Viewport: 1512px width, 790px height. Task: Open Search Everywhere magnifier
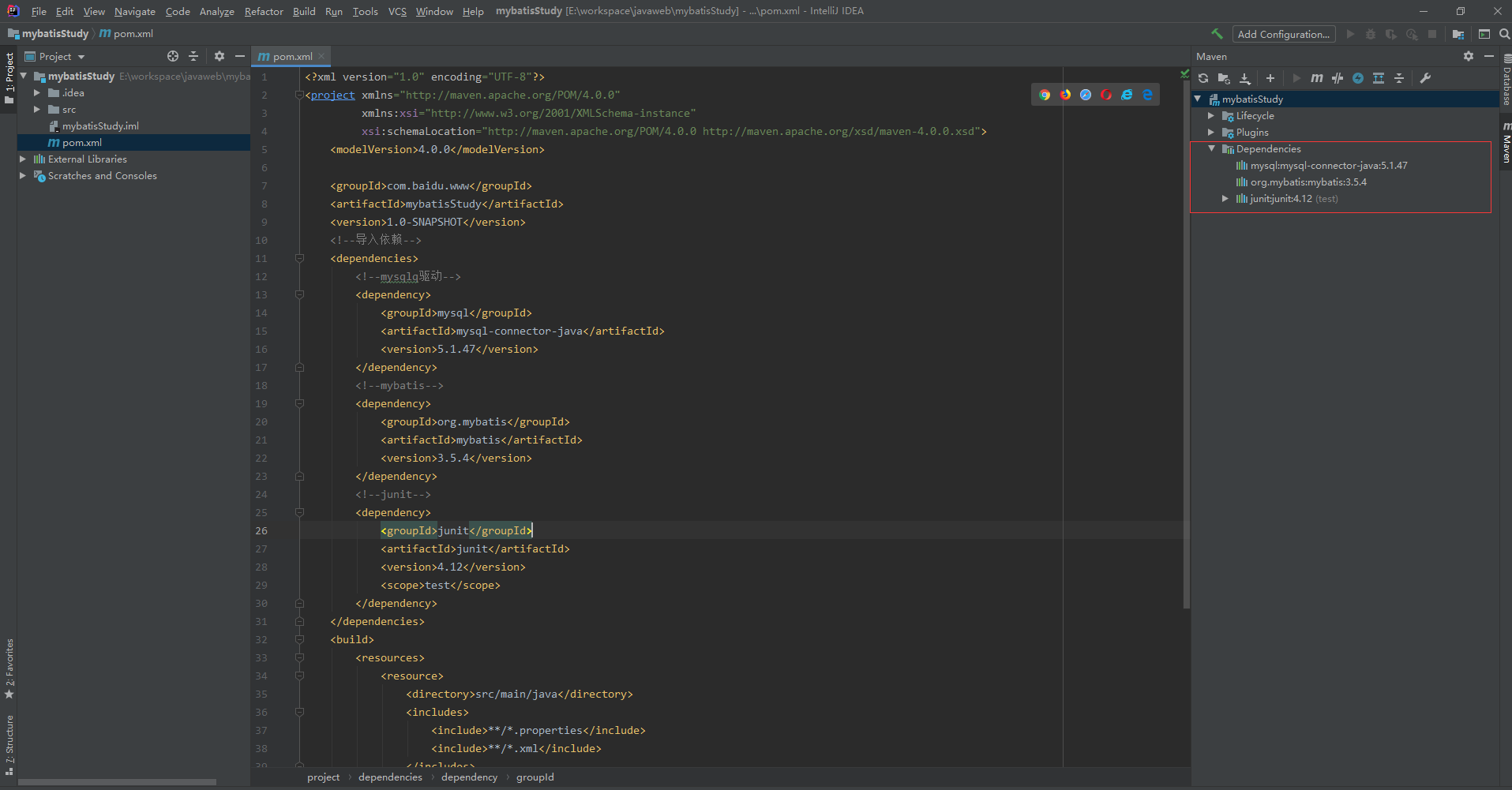[x=1504, y=34]
